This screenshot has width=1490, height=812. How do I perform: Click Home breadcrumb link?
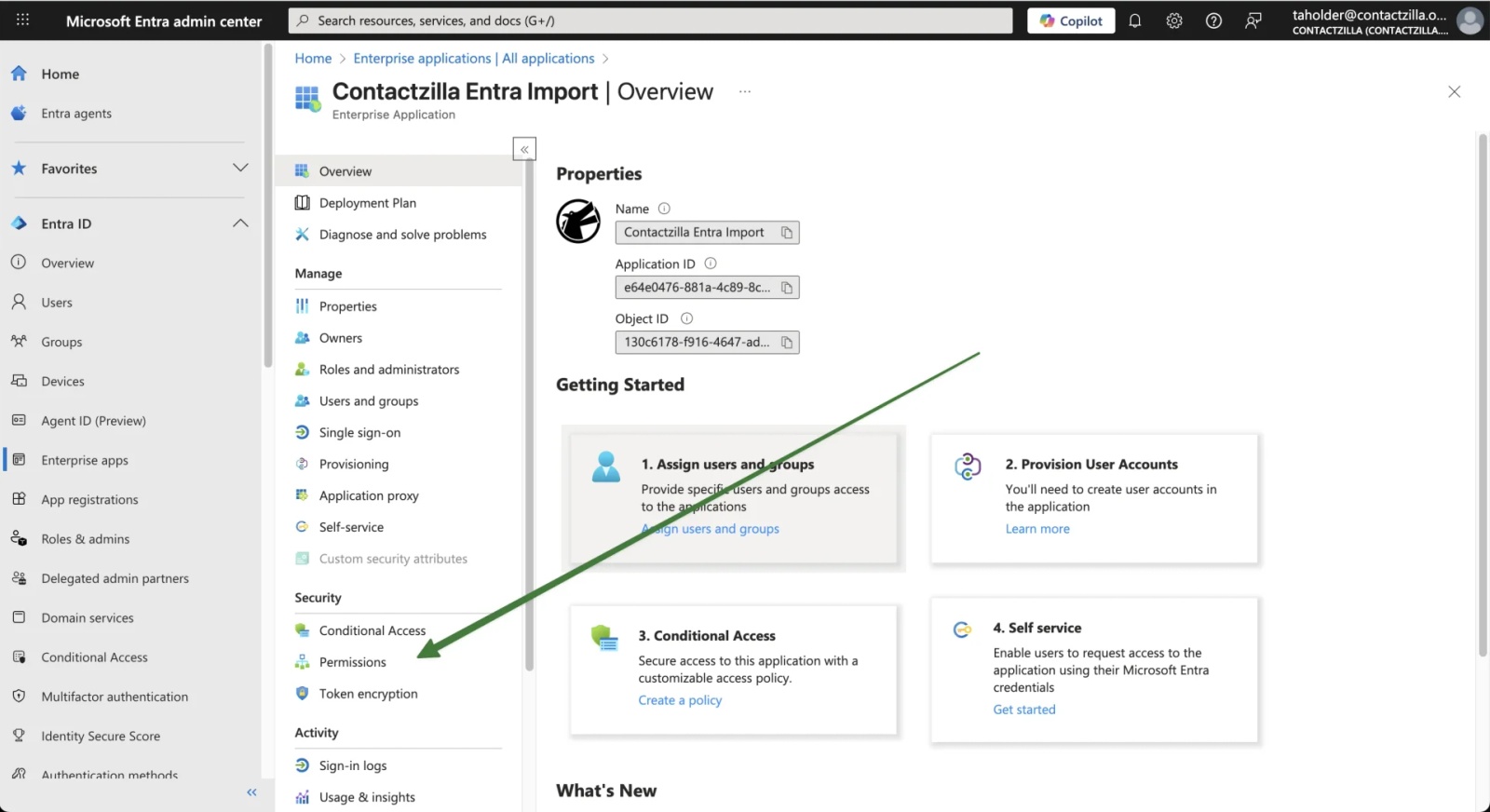click(313, 58)
